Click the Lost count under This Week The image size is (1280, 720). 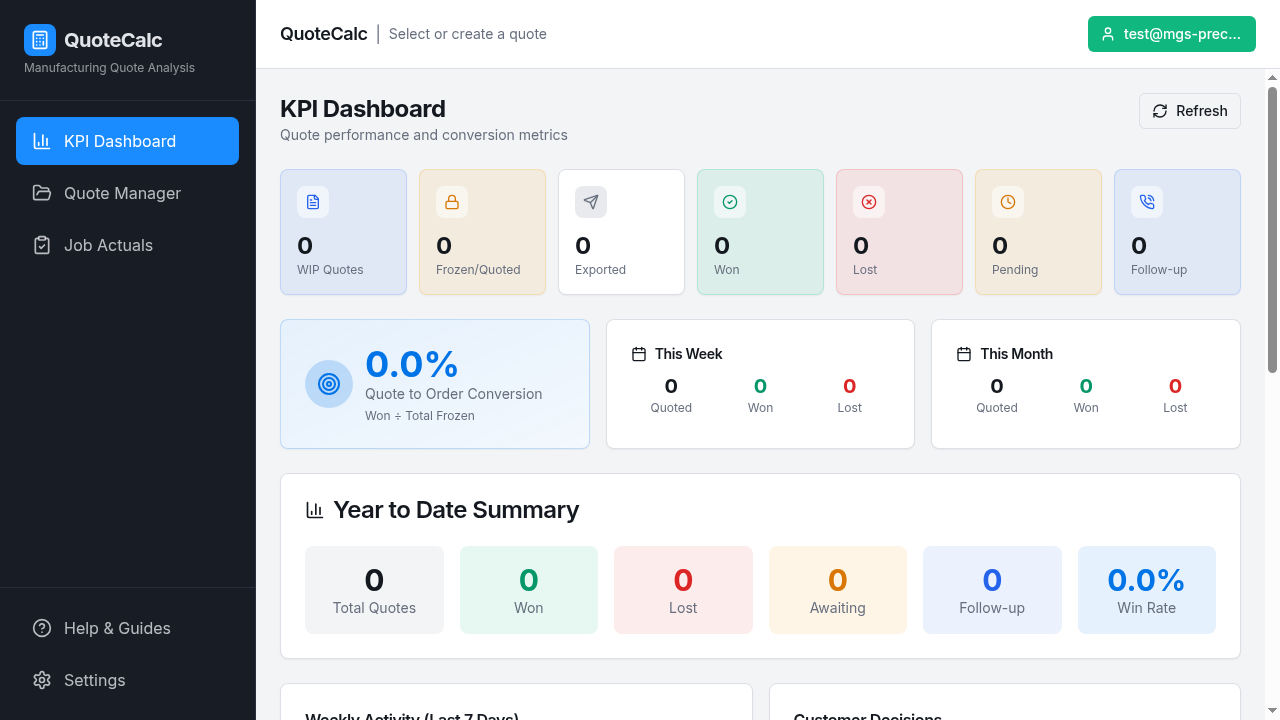(850, 386)
